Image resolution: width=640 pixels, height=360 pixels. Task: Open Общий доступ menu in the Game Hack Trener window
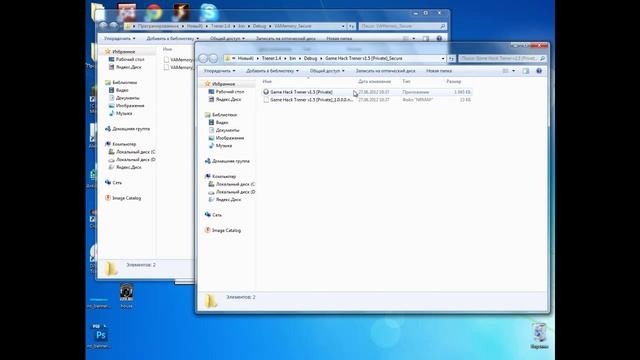click(x=327, y=71)
